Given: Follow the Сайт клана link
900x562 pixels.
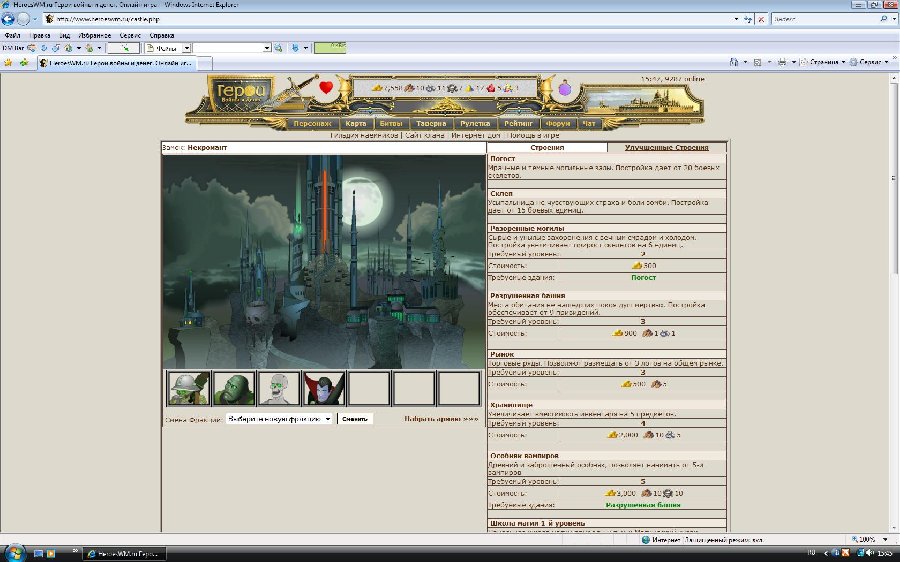Looking at the screenshot, I should point(425,135).
